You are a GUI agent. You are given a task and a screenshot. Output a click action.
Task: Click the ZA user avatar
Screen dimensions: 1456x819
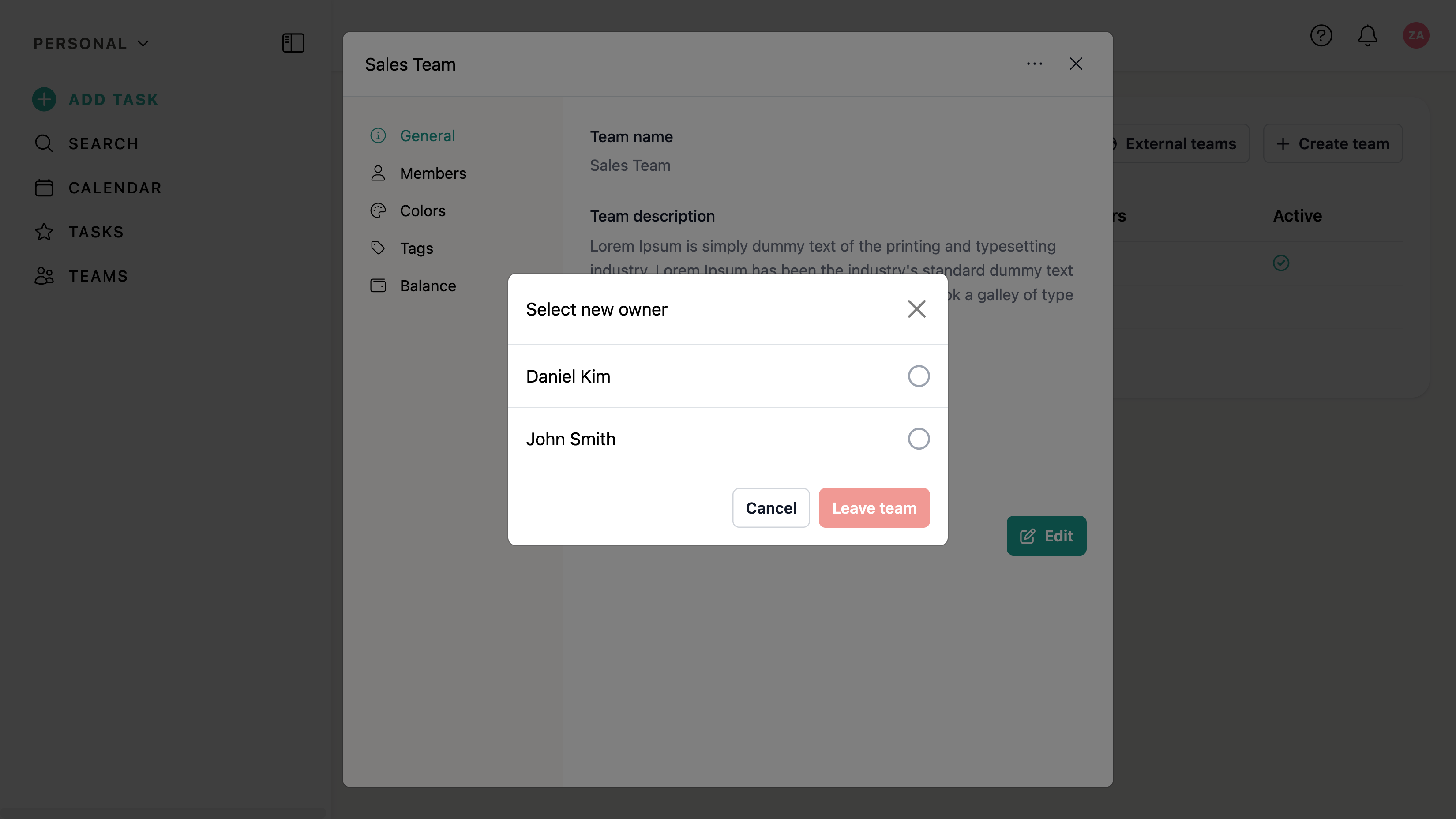pos(1415,36)
